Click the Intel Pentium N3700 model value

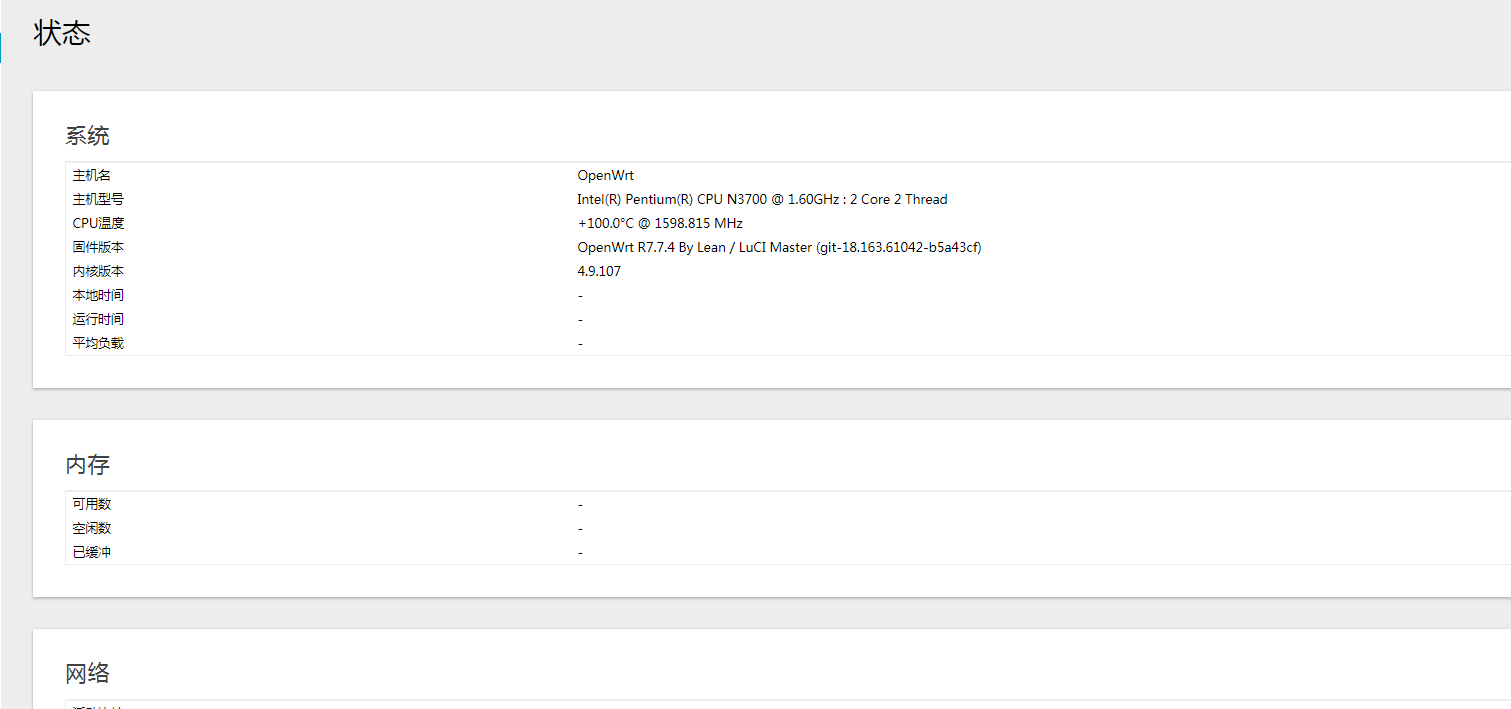tap(762, 199)
